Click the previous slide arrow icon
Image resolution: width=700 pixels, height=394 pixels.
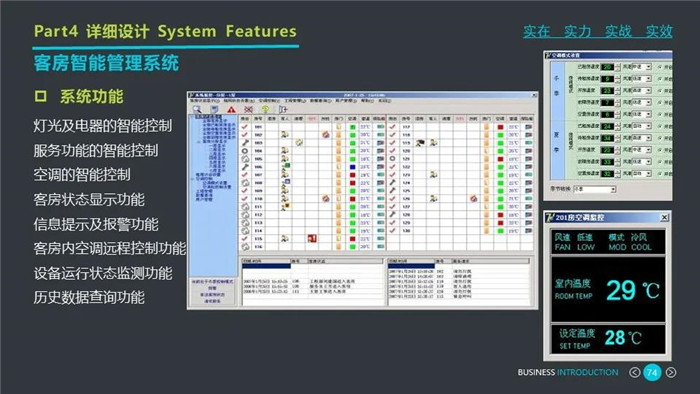click(x=634, y=372)
